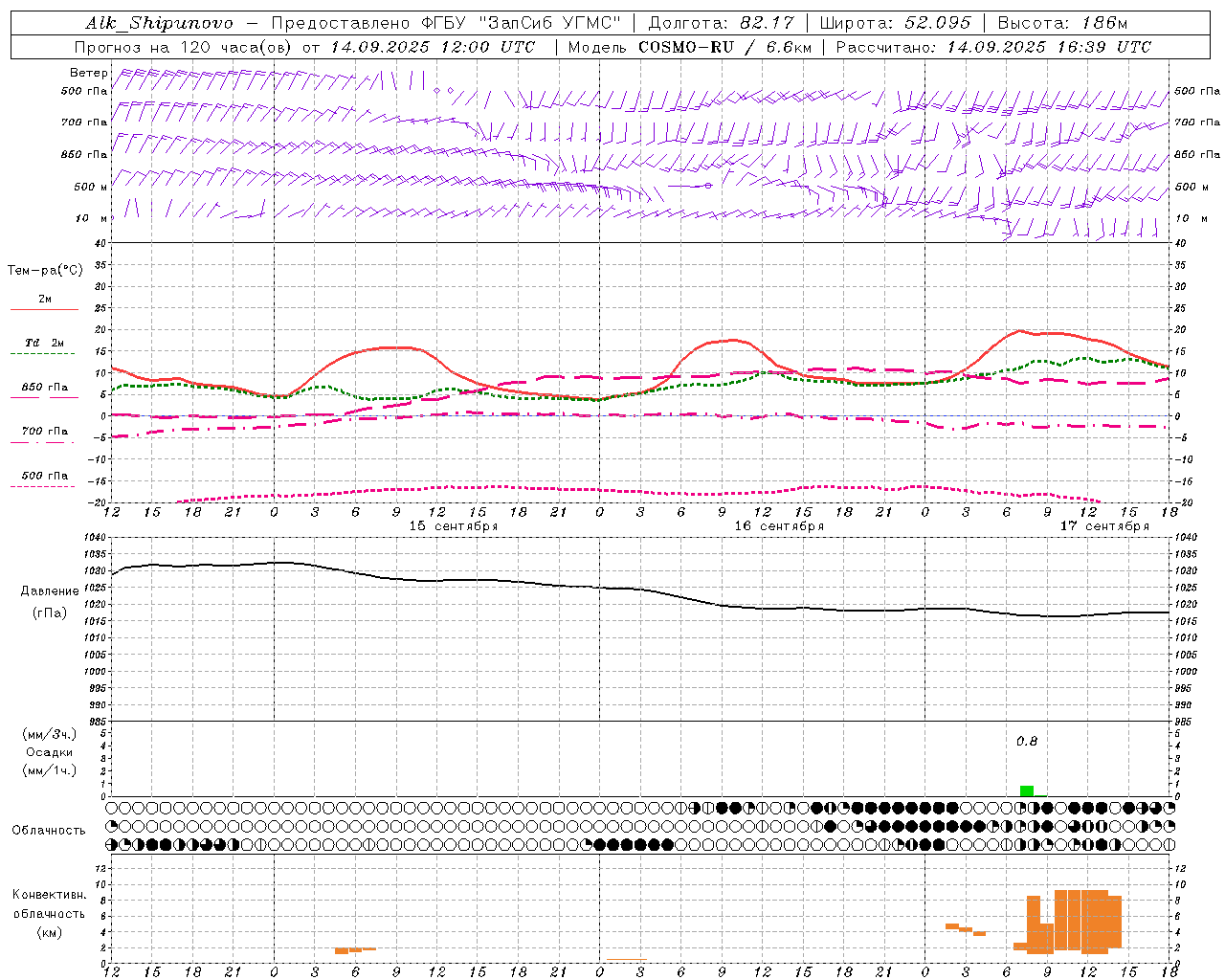
Task: Select the latitude value "Широта: 52.095"
Action: pyautogui.click(x=896, y=23)
